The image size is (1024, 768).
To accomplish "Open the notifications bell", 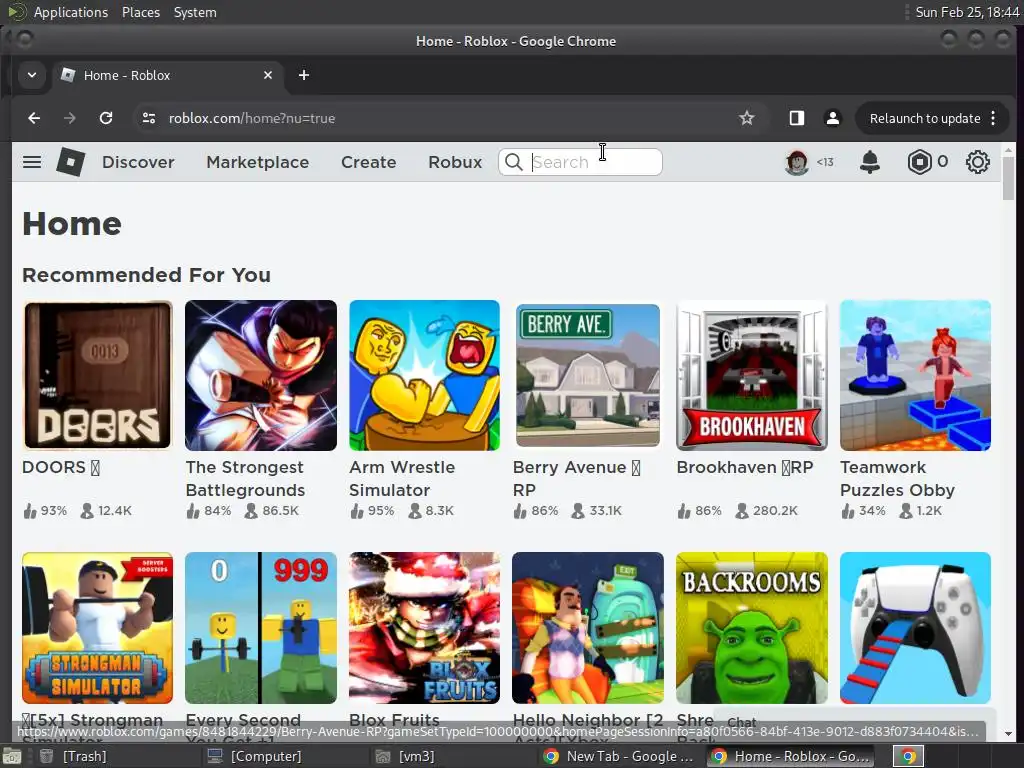I will [869, 162].
